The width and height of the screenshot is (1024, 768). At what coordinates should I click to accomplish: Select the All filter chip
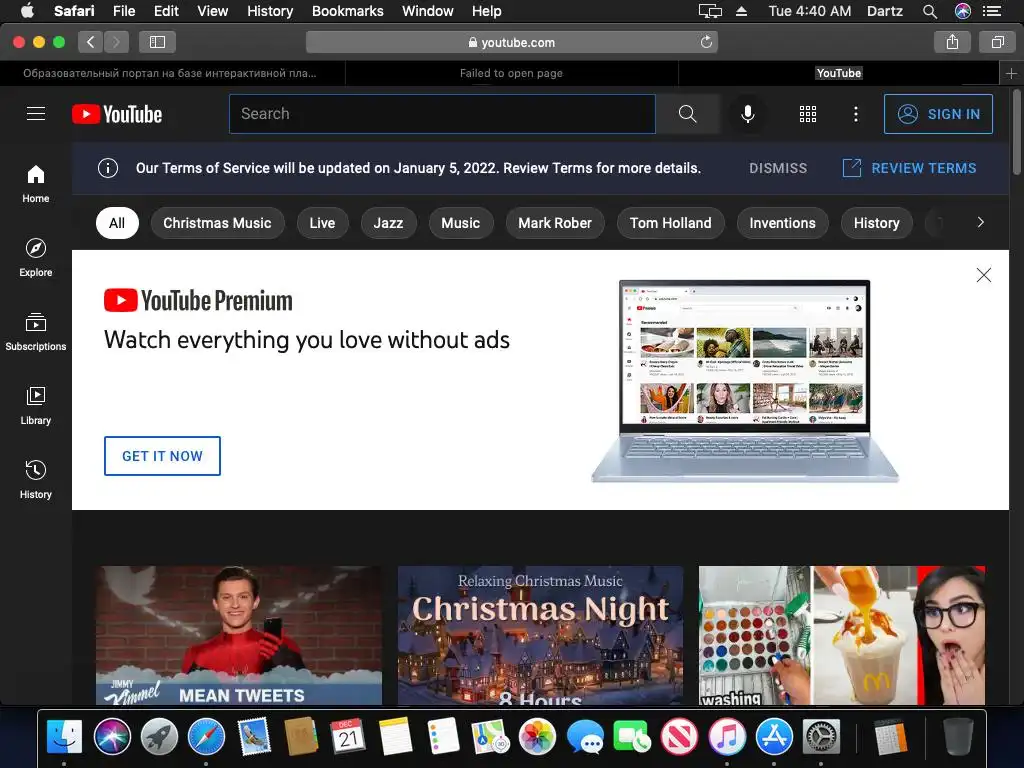(x=117, y=223)
